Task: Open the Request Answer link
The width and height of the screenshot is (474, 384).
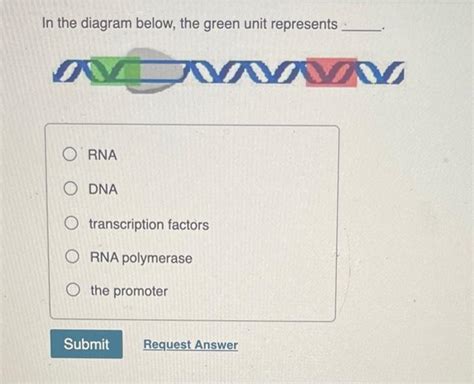Action: coord(191,345)
